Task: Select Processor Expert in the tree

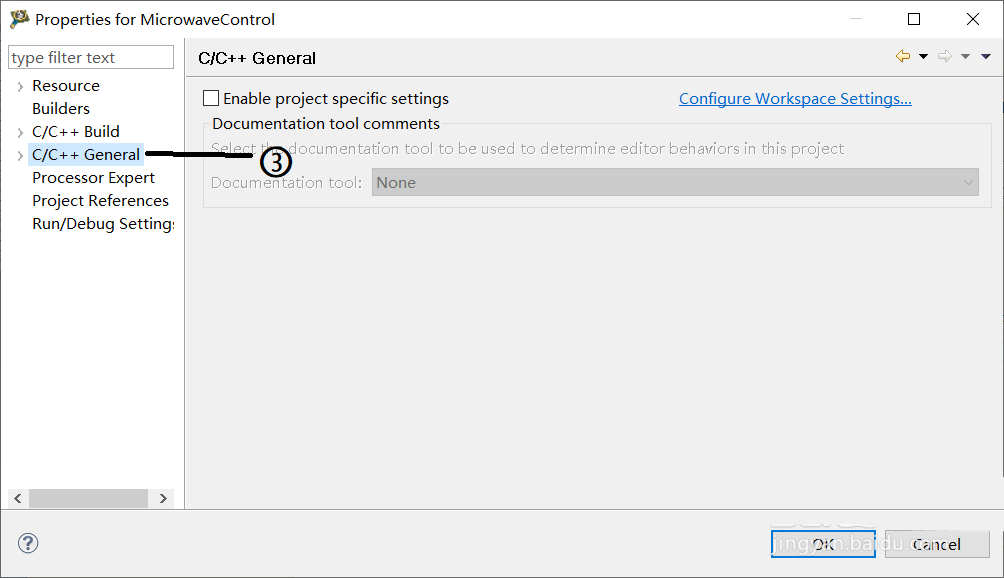Action: coord(93,177)
